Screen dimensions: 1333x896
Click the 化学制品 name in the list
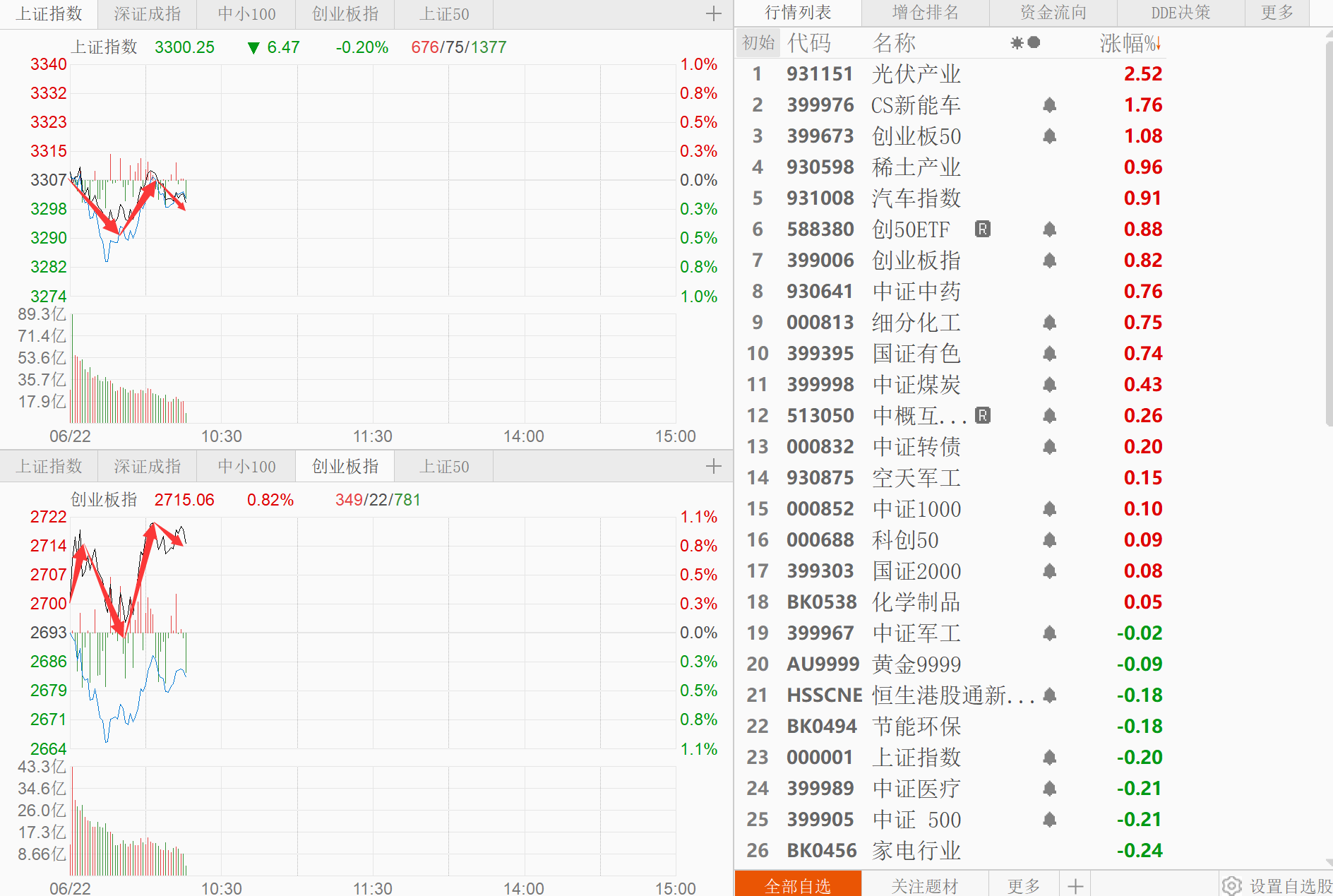(916, 602)
